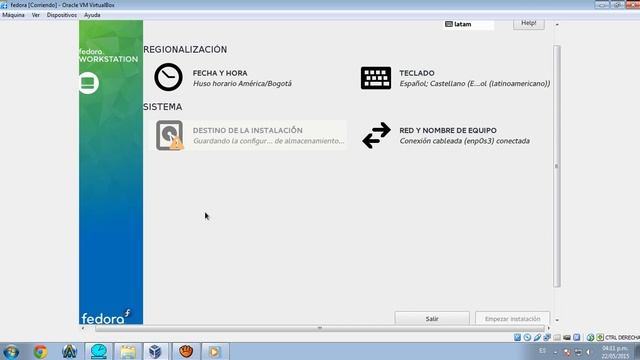Open the blue arch A app on taskbar
This screenshot has width=640, height=360.
pos(69,351)
